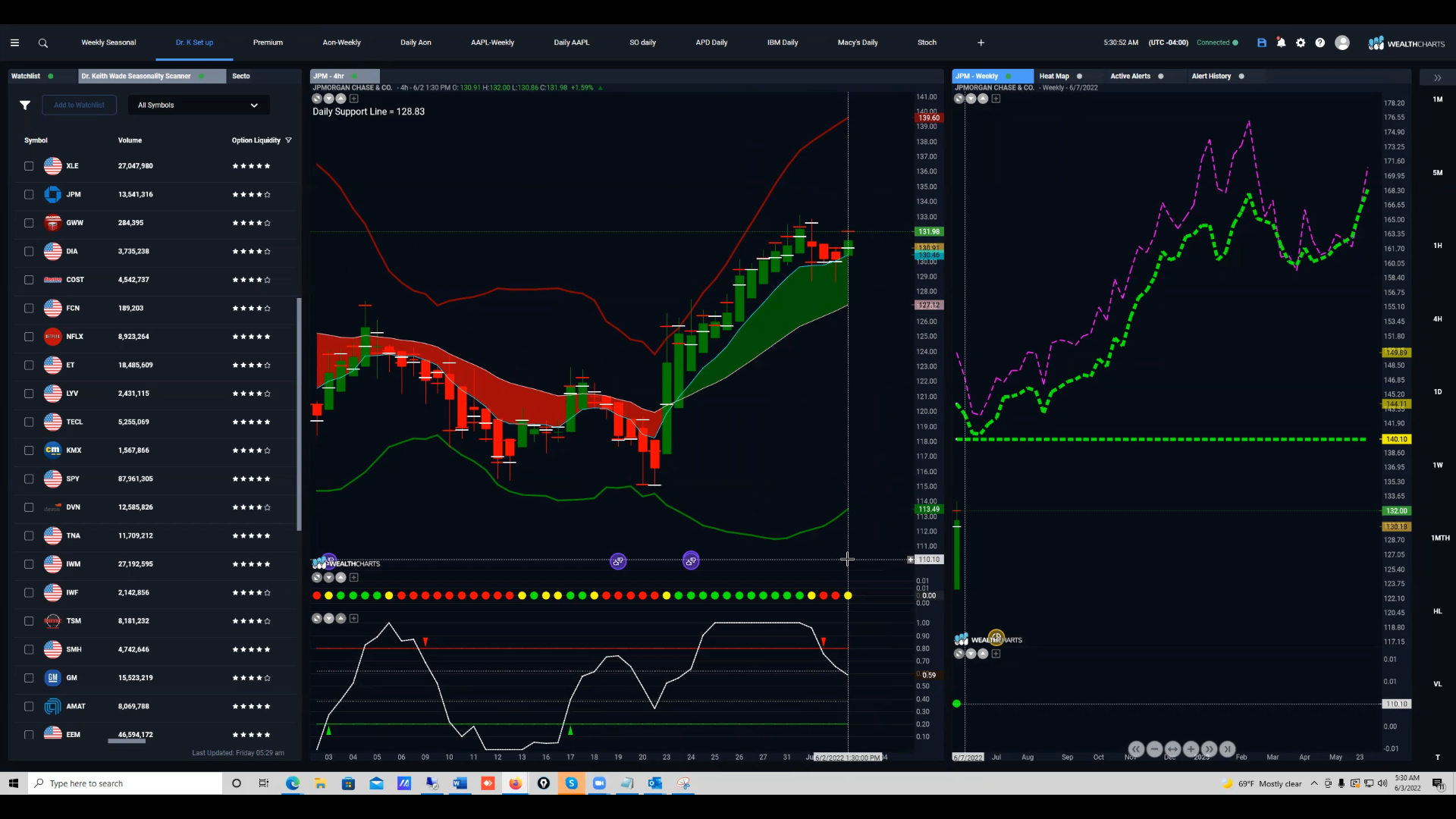
Task: Check the TSM row checkbox
Action: coord(29,621)
